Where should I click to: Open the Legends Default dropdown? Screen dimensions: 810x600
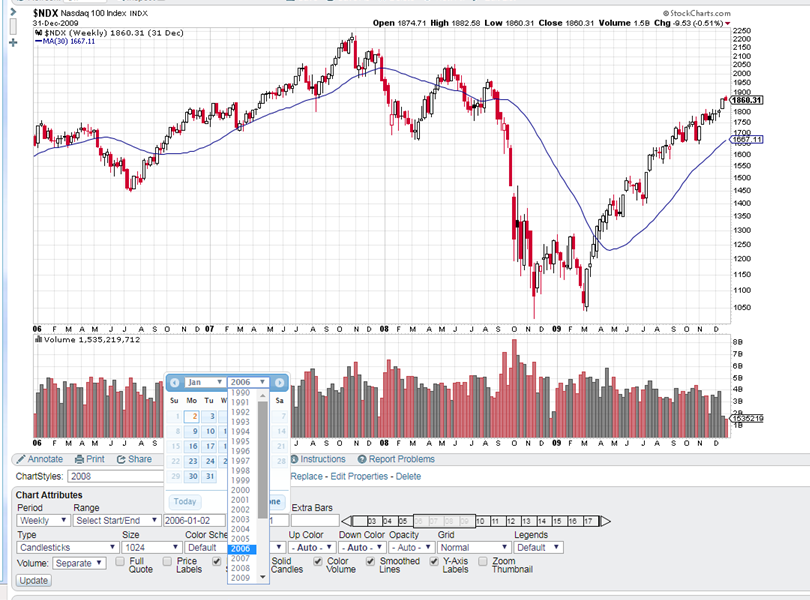click(x=539, y=547)
